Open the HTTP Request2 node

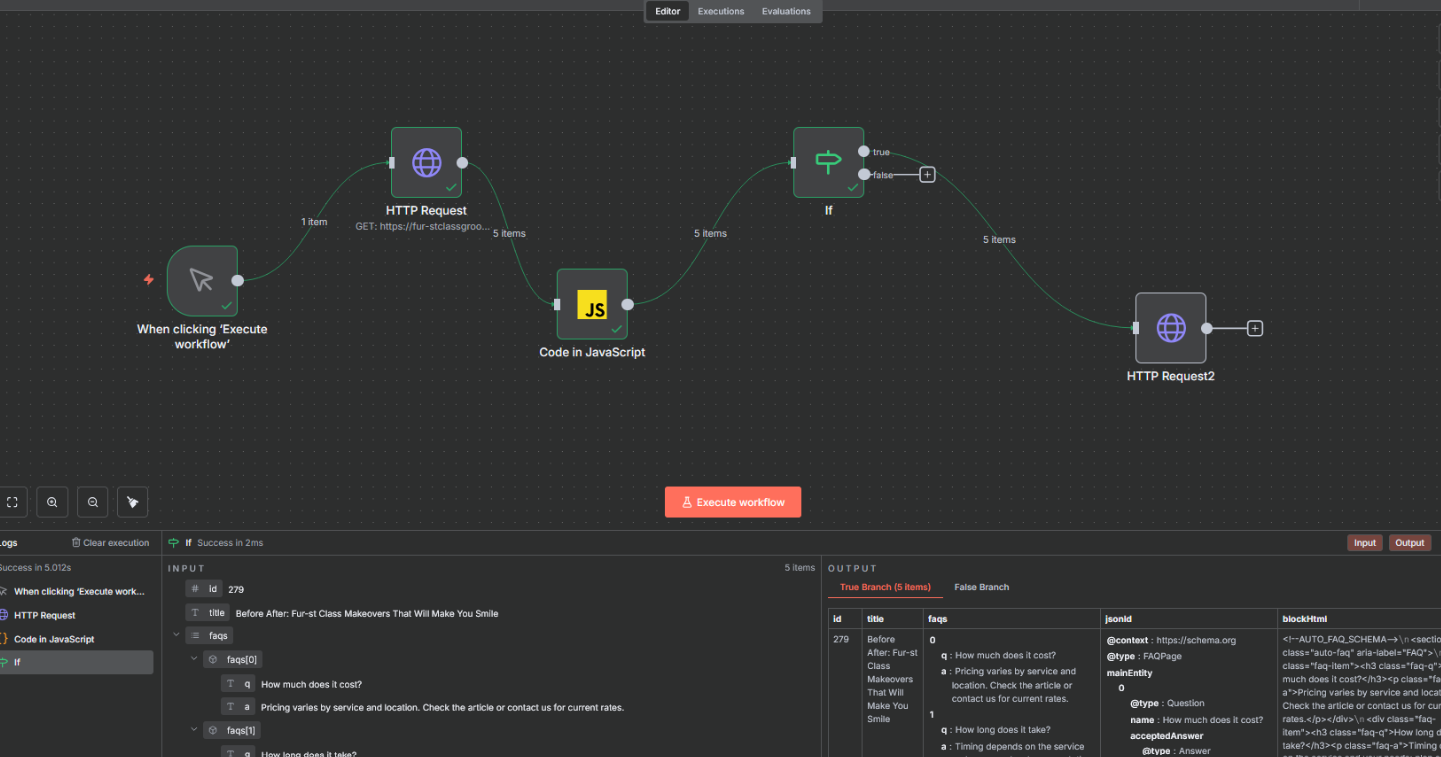tap(1170, 328)
